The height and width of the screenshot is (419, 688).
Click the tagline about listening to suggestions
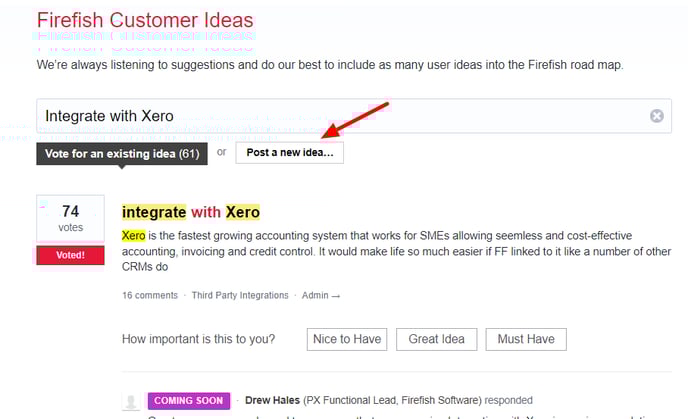pos(330,65)
